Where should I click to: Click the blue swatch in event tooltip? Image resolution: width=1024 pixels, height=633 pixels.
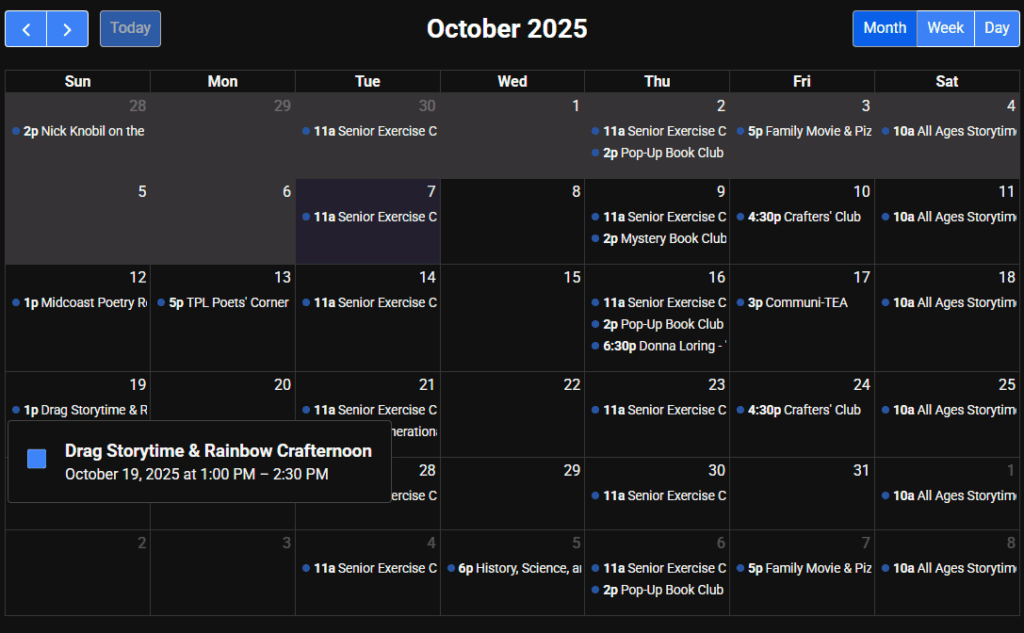(37, 459)
